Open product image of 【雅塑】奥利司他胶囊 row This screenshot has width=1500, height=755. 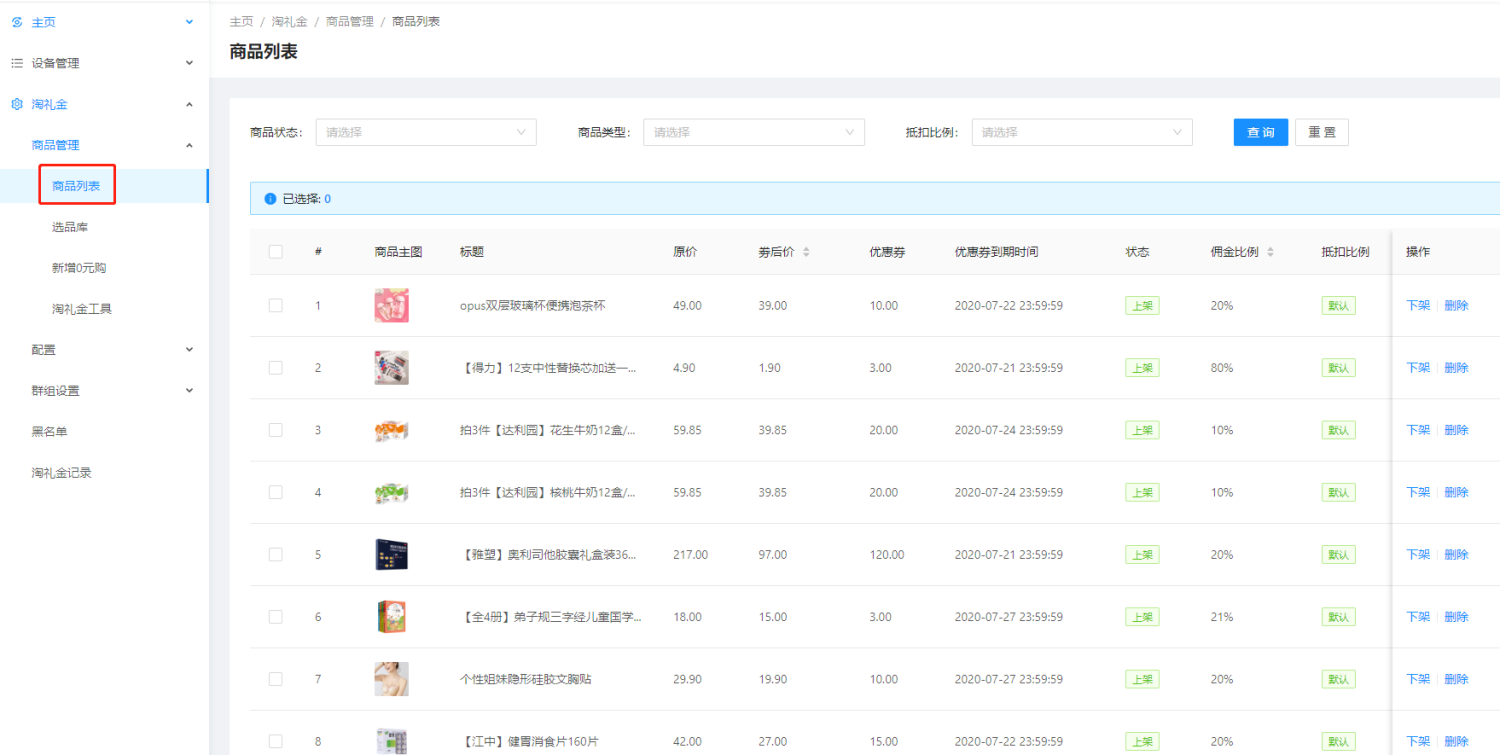point(391,554)
